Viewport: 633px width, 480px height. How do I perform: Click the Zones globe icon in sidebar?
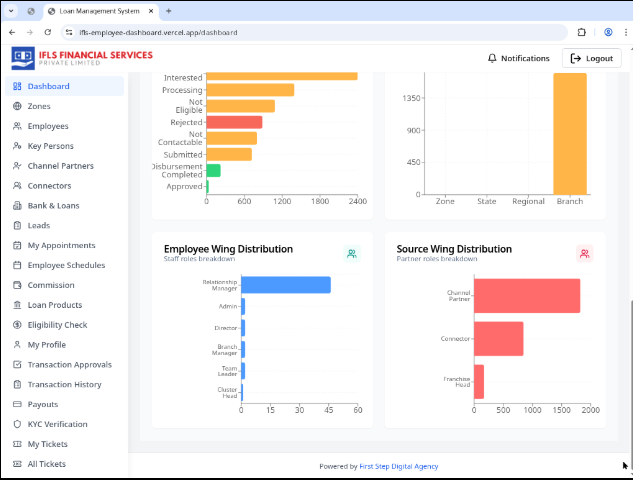pyautogui.click(x=17, y=106)
